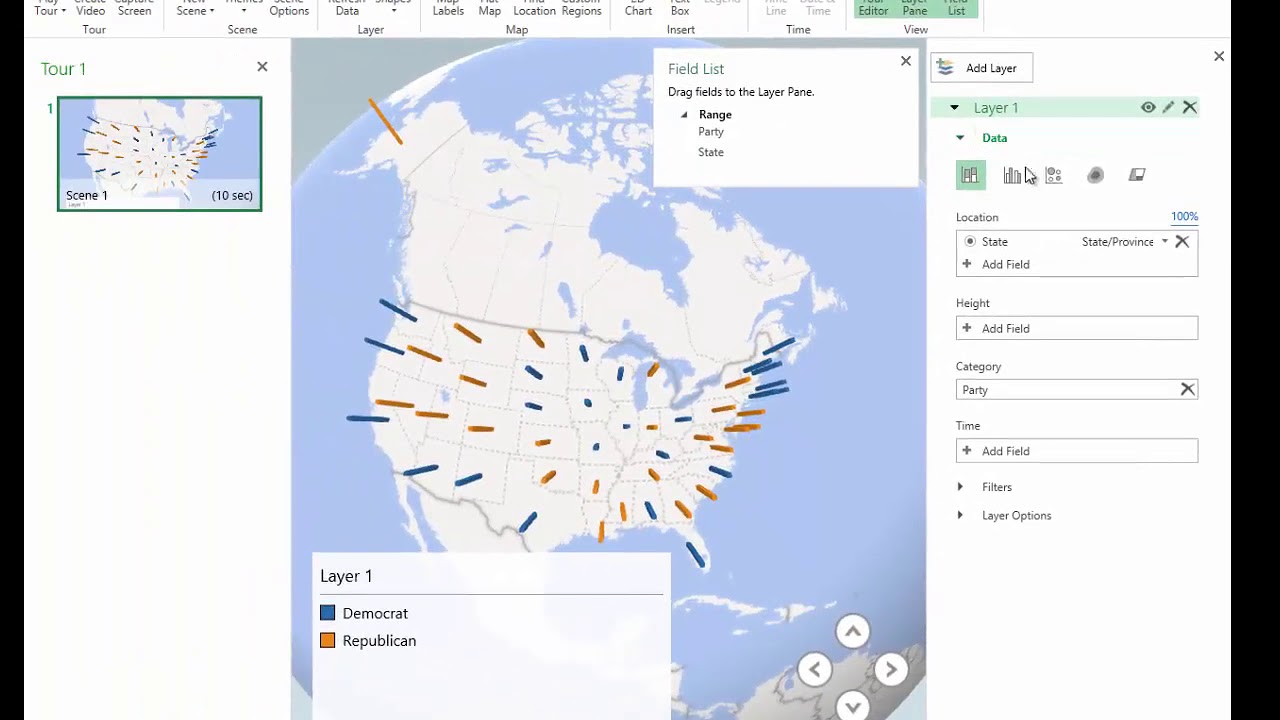
Task: Collapse the Data section
Action: pyautogui.click(x=960, y=138)
